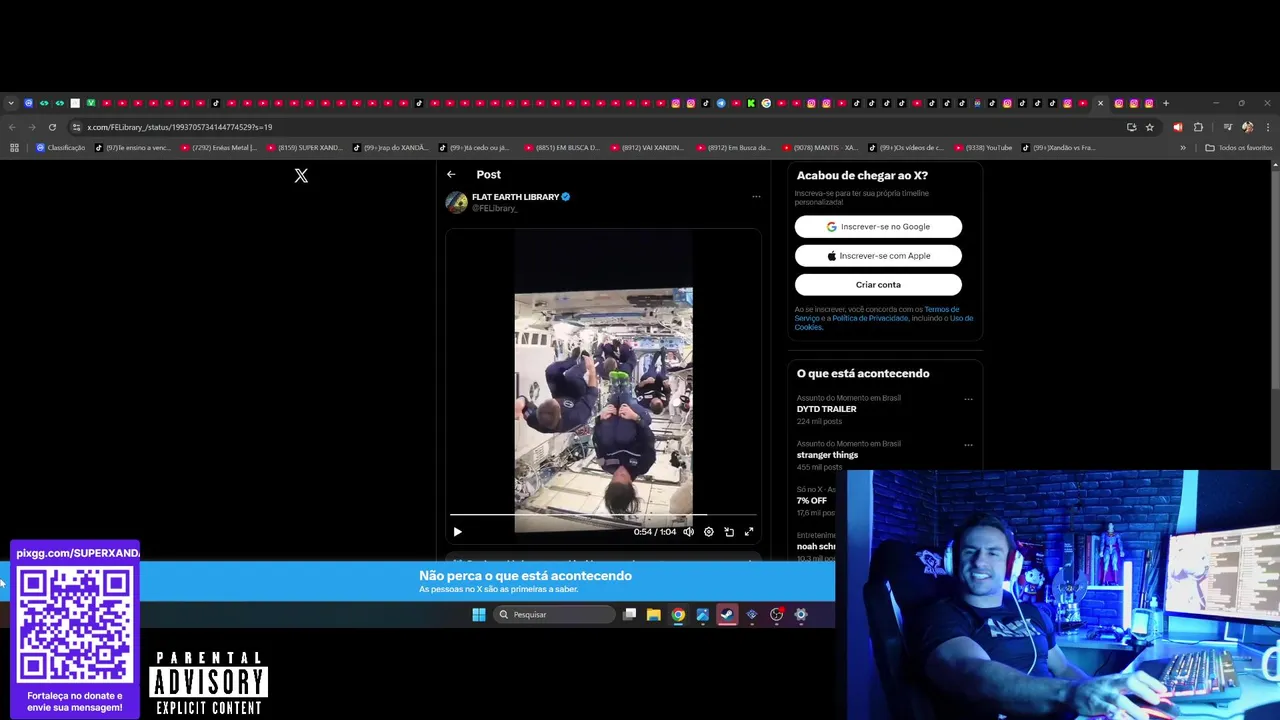
Task: Open the MANTIS - XA bookmark
Action: click(820, 148)
